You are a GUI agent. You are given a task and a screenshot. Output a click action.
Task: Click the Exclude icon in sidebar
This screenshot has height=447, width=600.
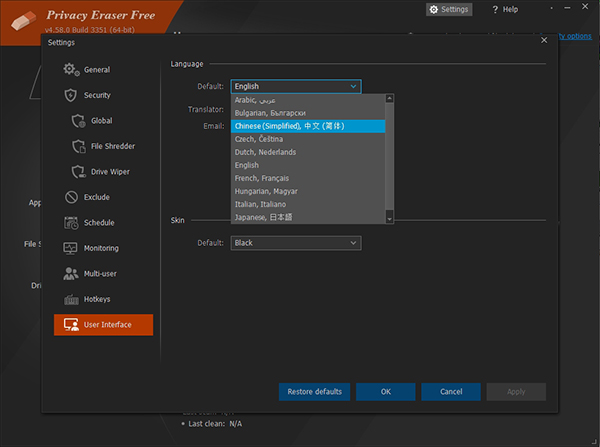(x=71, y=197)
